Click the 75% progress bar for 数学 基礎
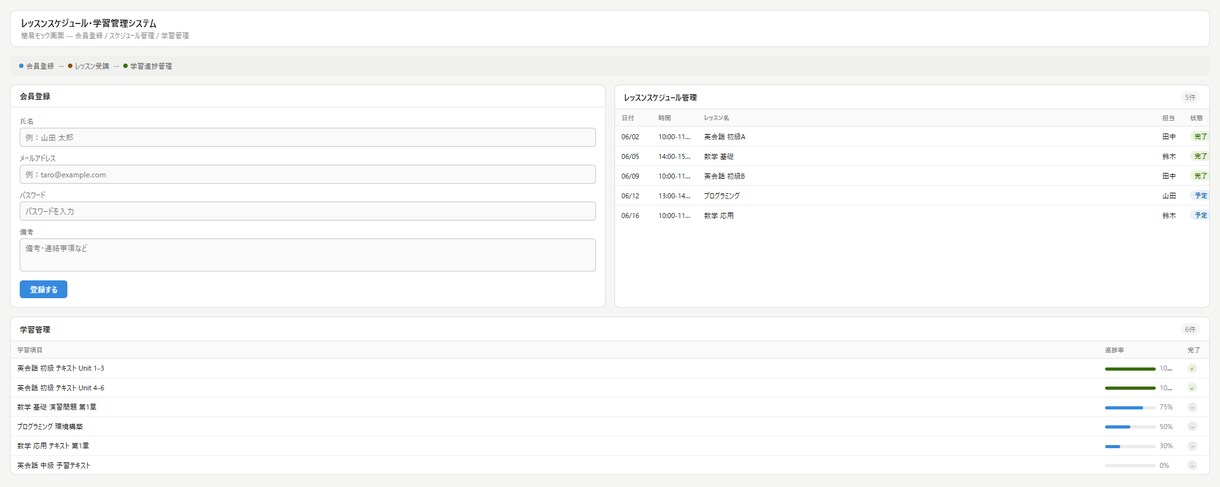The width and height of the screenshot is (1220, 487). point(1130,408)
